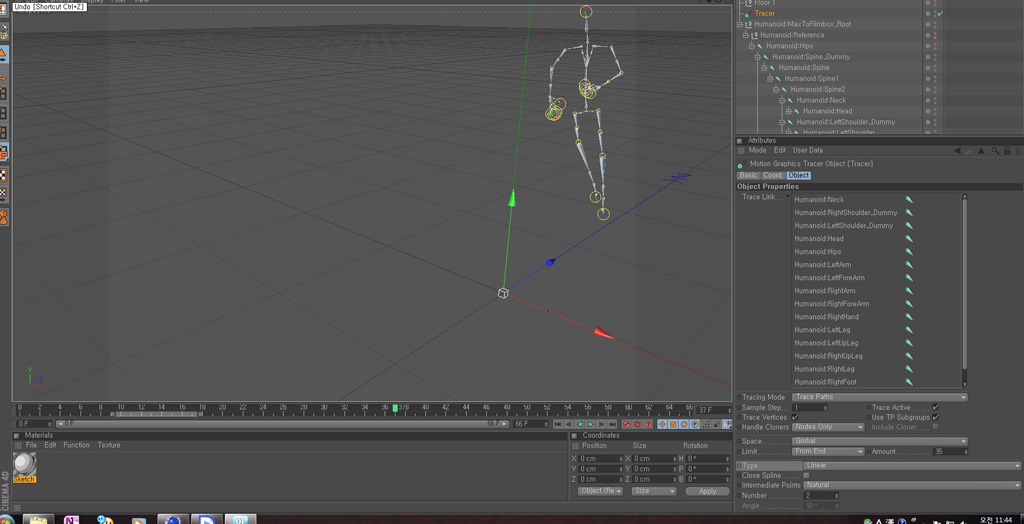Image resolution: width=1024 pixels, height=524 pixels.
Task: Open Coordinates Size mode dropdown
Action: coord(654,491)
